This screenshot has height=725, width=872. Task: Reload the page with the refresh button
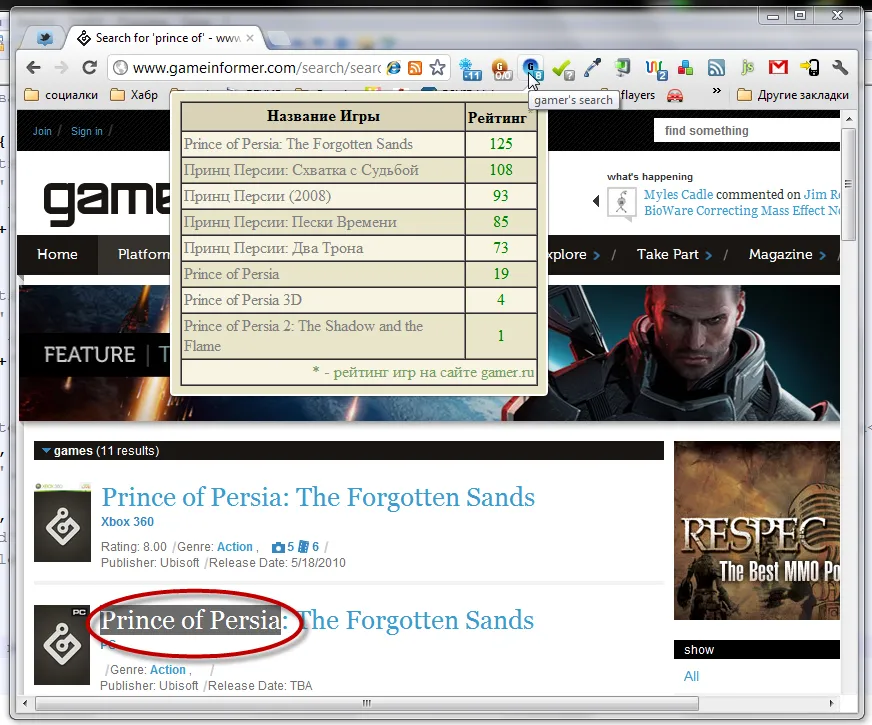89,68
